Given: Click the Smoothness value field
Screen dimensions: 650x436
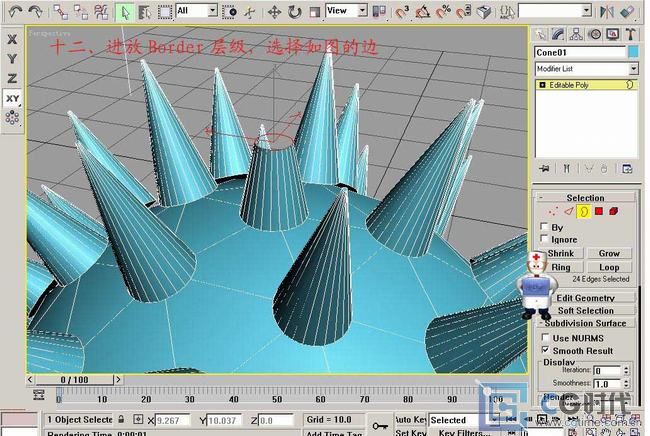Looking at the screenshot, I should click(x=607, y=384).
